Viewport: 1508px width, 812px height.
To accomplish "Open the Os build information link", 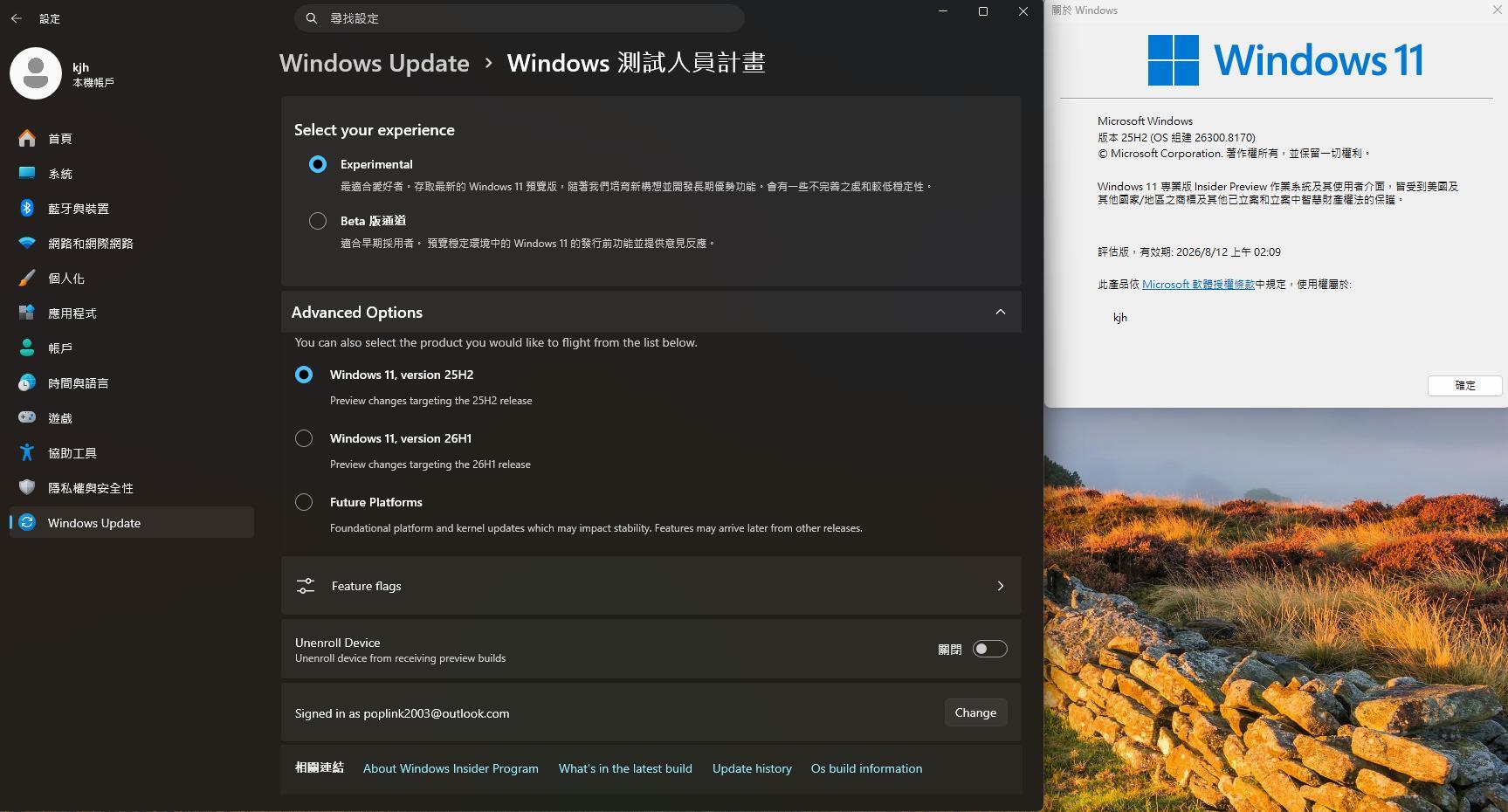I will coord(866,768).
